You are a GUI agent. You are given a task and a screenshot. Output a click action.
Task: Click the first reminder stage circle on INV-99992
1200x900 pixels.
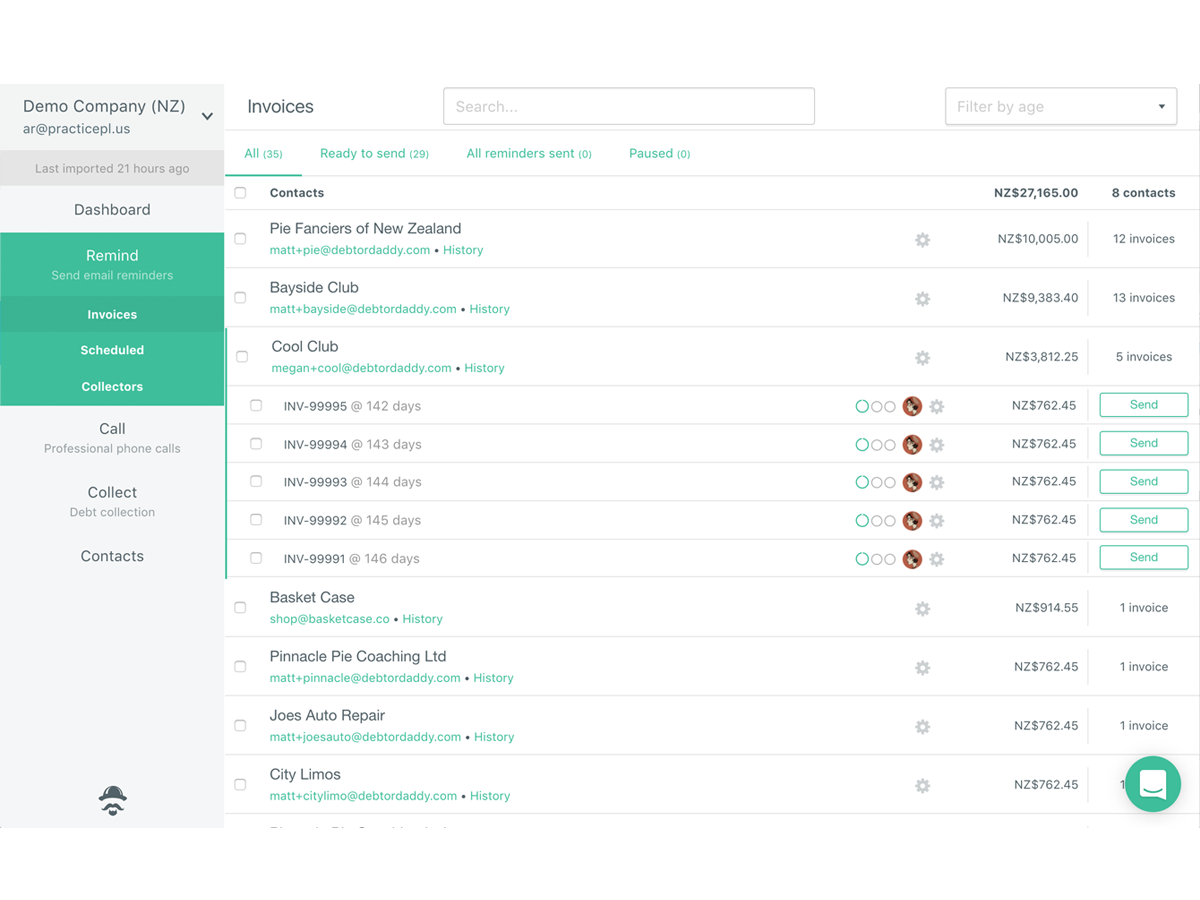pyautogui.click(x=861, y=520)
